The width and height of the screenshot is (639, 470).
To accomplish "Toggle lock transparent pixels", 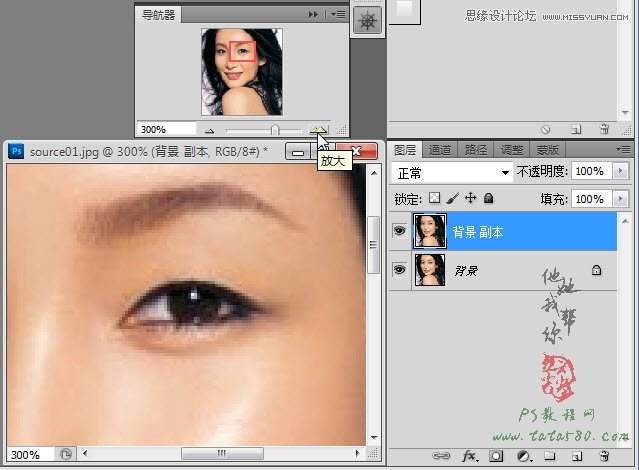I will point(434,198).
